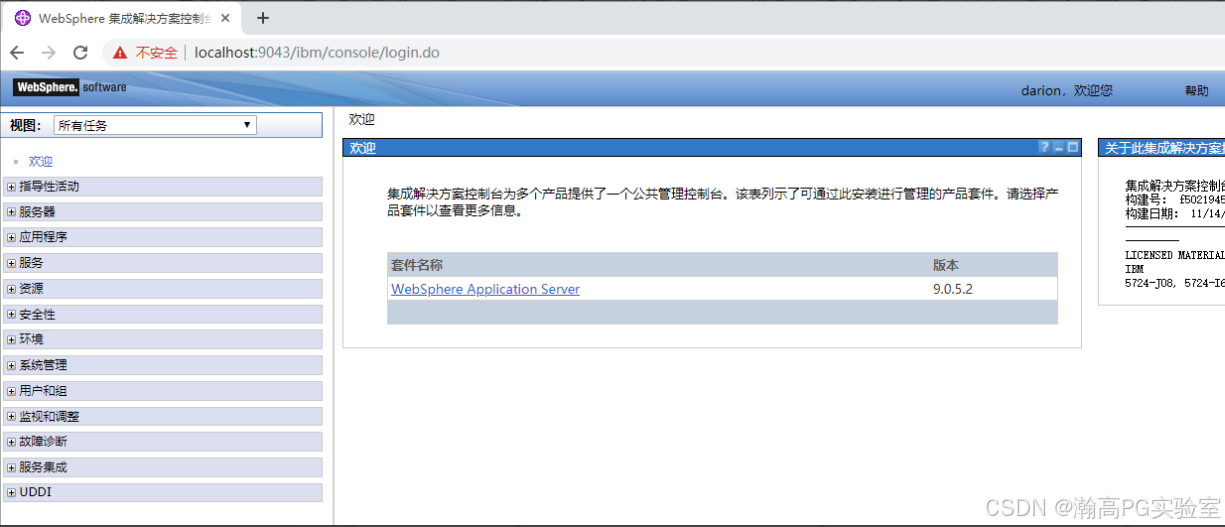This screenshot has height=527, width=1225.
Task: Expand the 环境 tree node
Action: coord(11,340)
